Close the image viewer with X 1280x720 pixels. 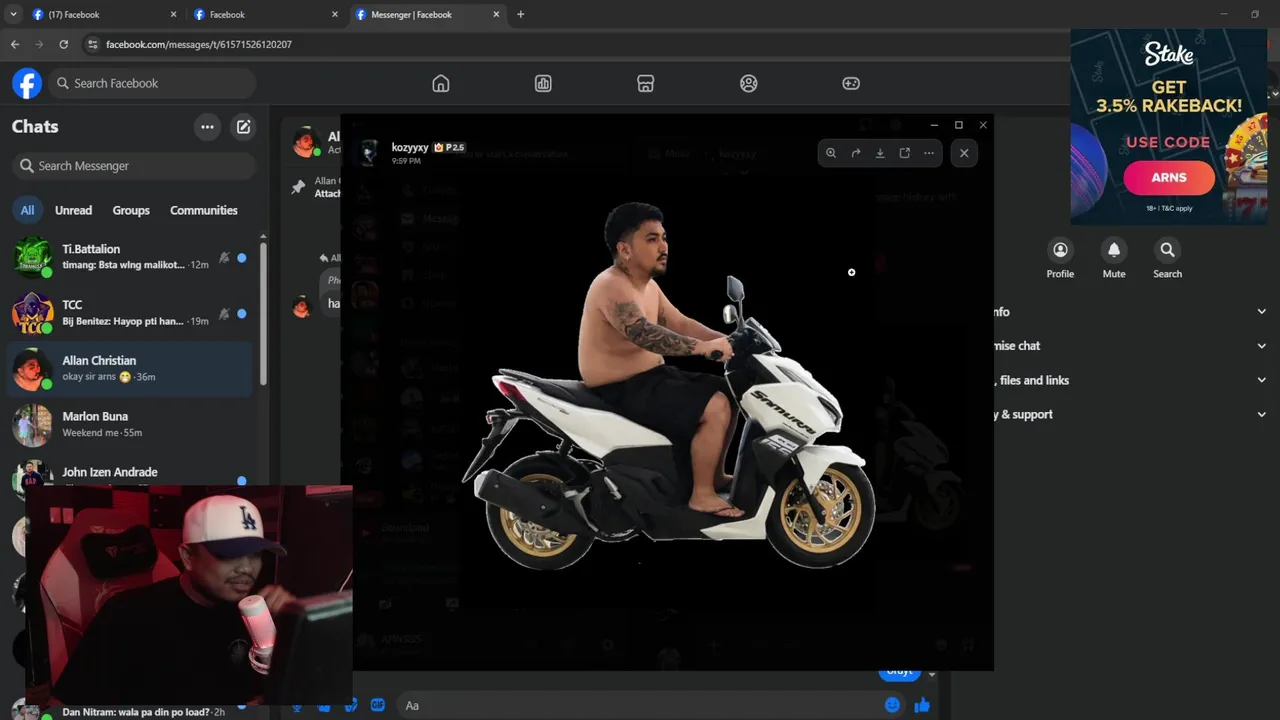[964, 153]
